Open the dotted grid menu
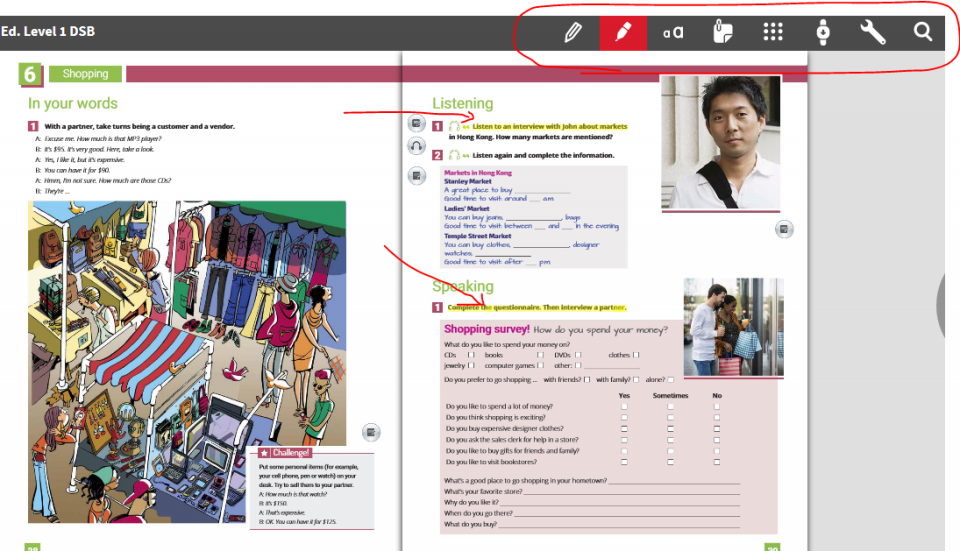Screen dimensions: 960x551 (773, 33)
